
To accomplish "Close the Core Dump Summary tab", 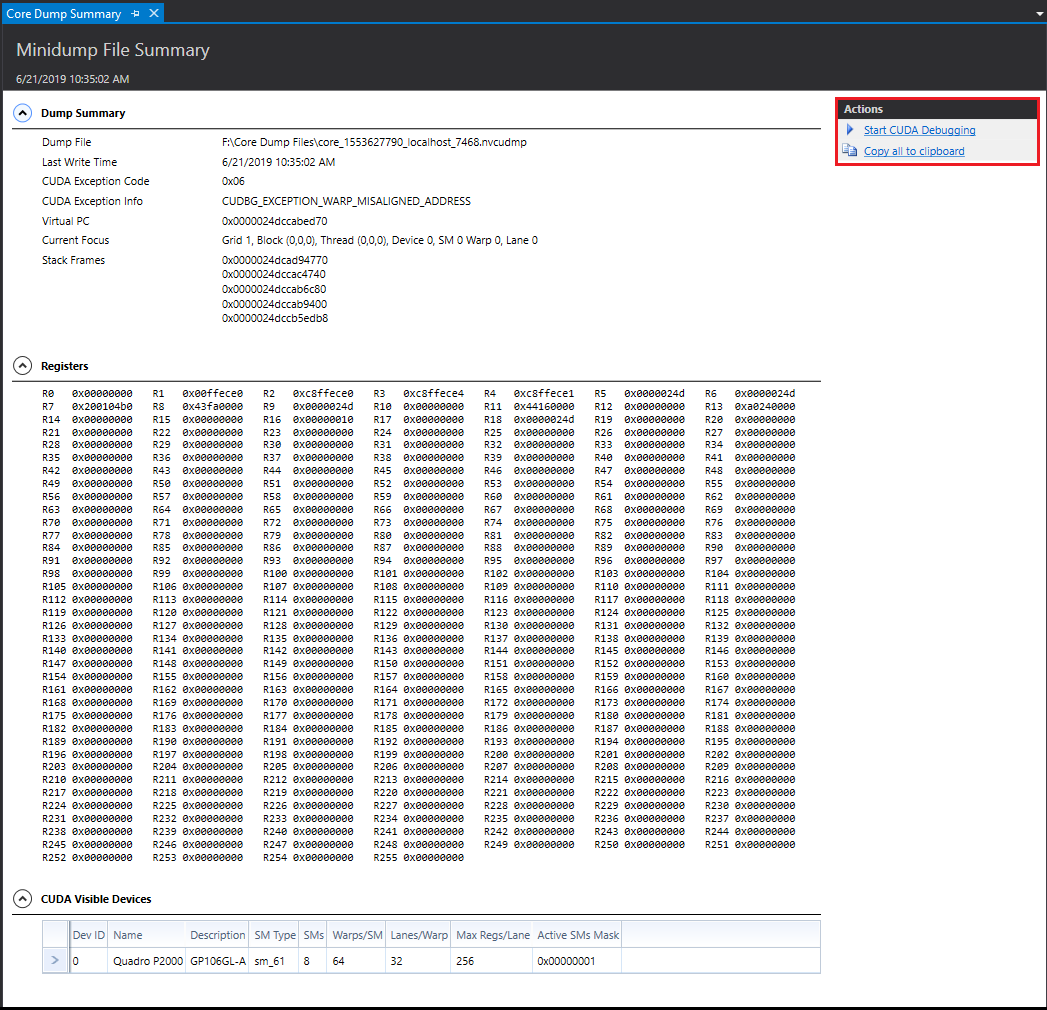I will point(153,14).
